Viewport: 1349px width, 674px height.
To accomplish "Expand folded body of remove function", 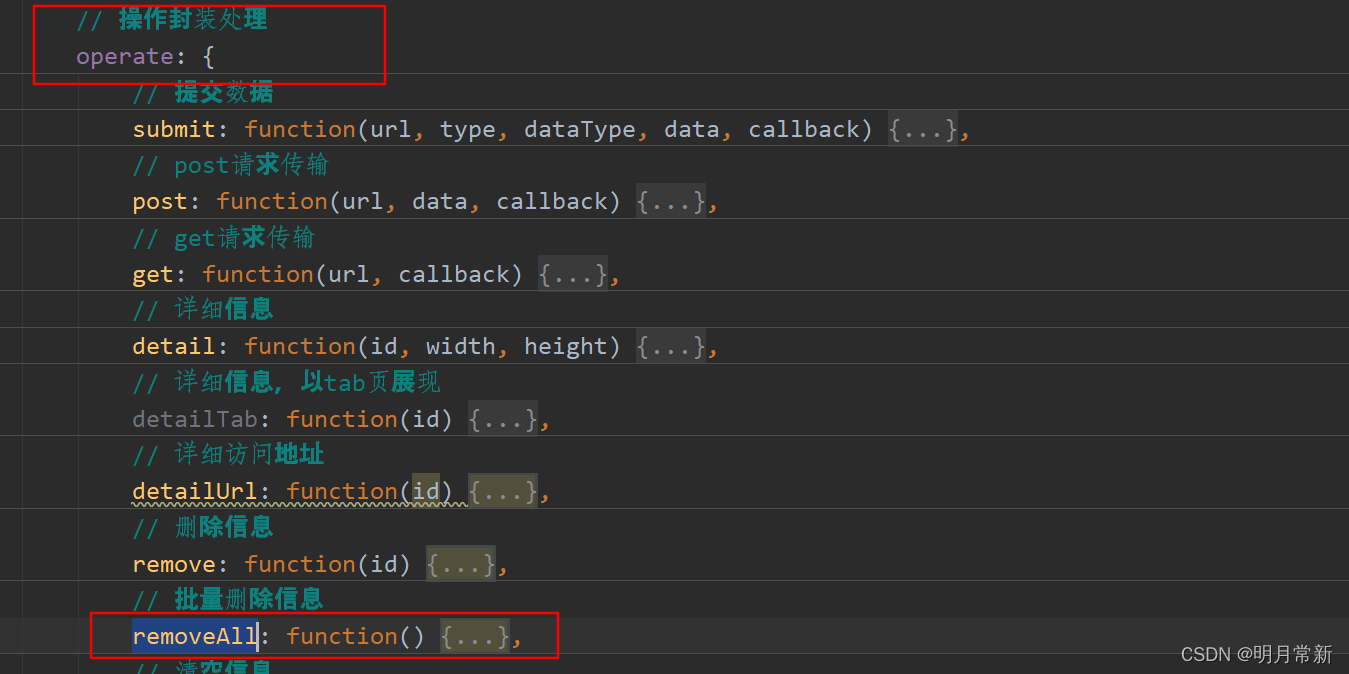I will tap(461, 564).
